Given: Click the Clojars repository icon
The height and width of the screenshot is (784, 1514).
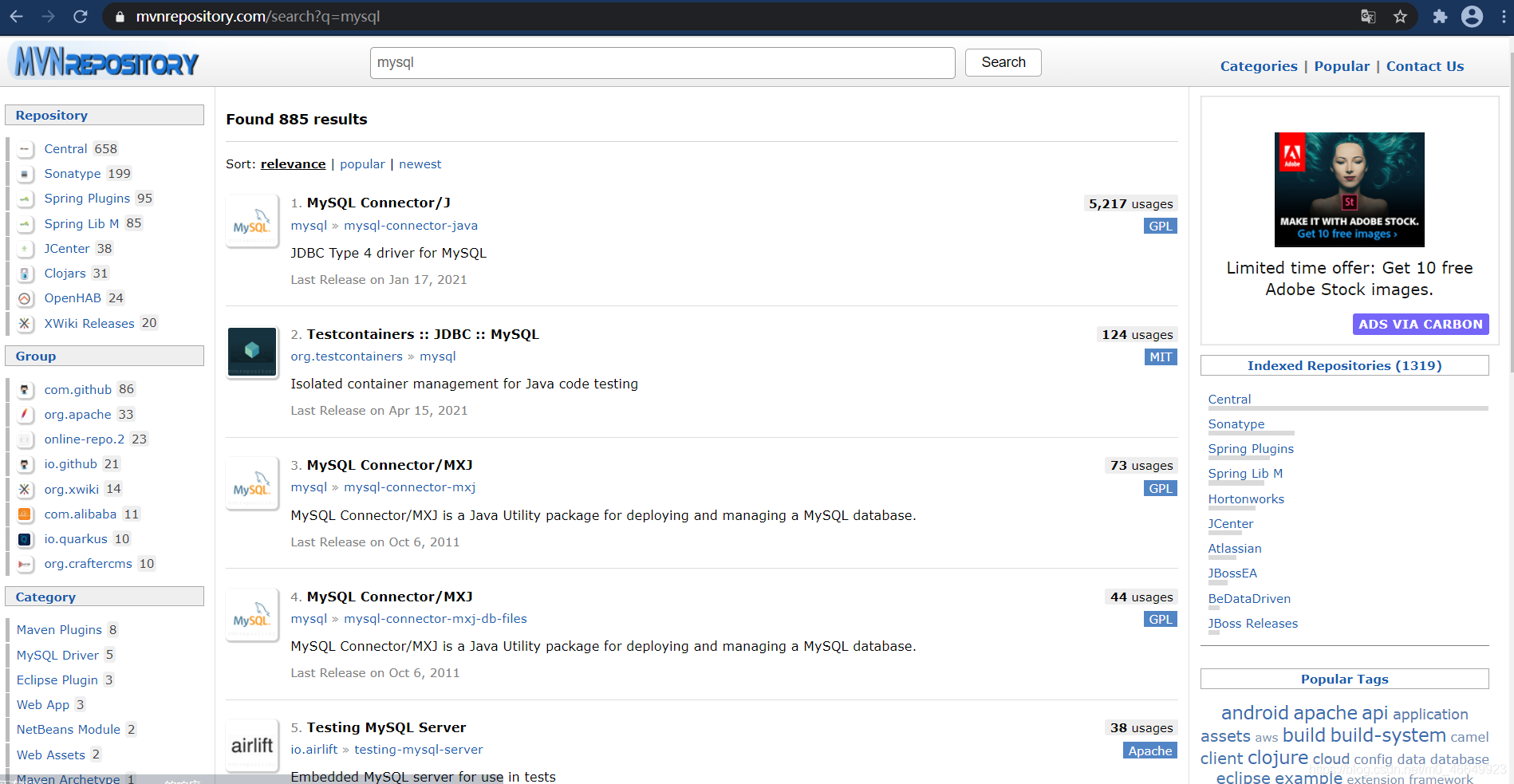Looking at the screenshot, I should pos(25,274).
